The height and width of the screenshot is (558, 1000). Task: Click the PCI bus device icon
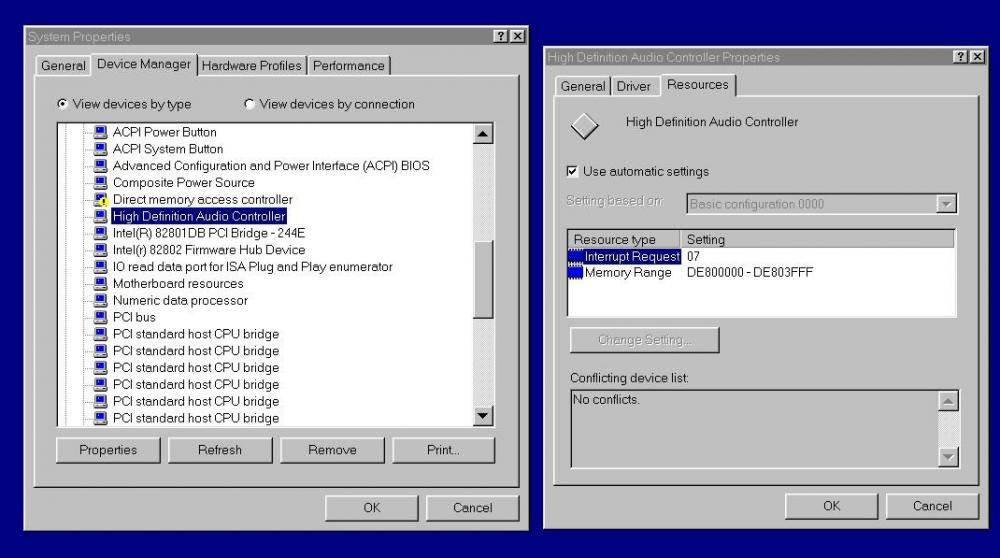click(100, 317)
